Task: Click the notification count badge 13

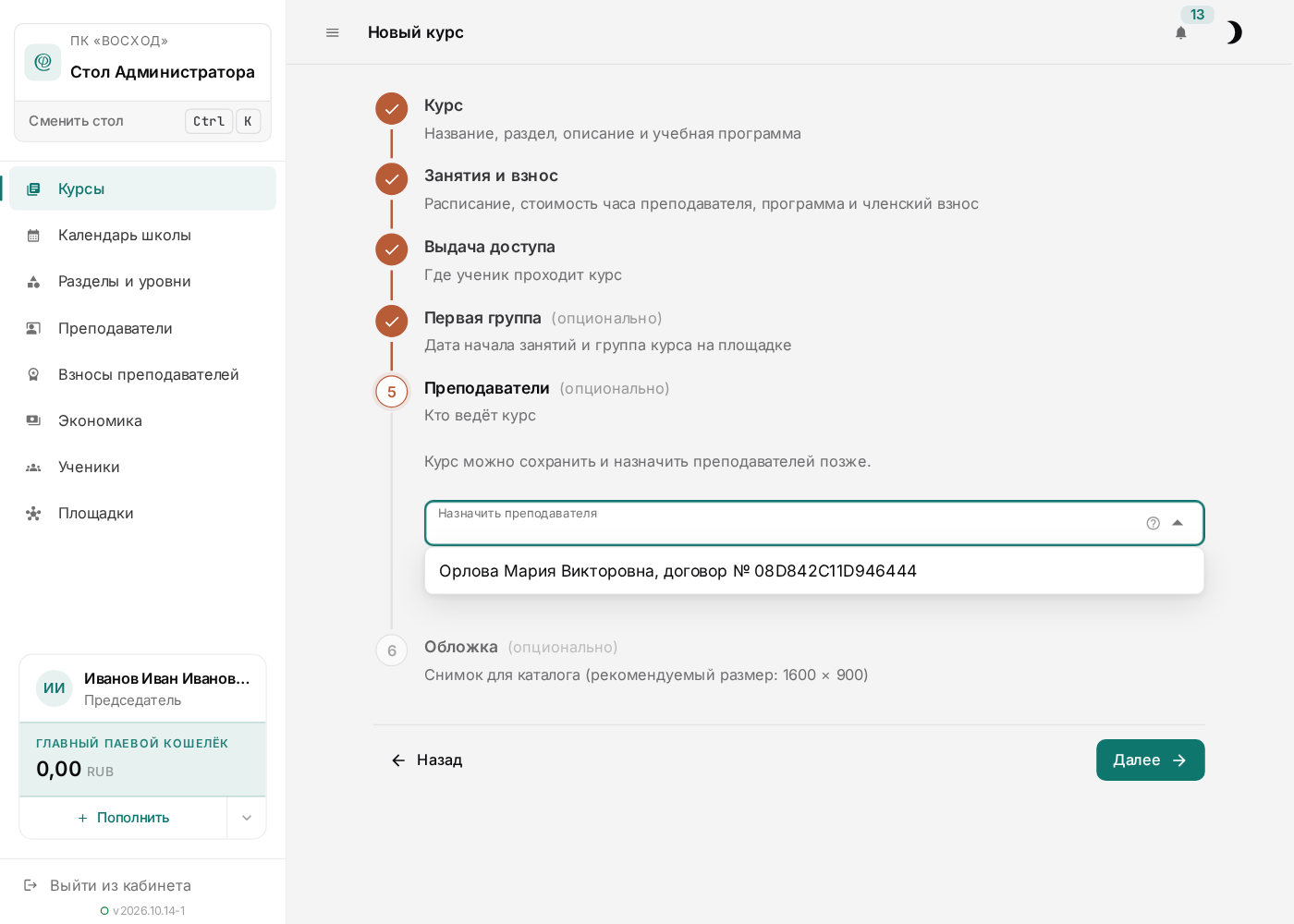Action: pyautogui.click(x=1197, y=15)
